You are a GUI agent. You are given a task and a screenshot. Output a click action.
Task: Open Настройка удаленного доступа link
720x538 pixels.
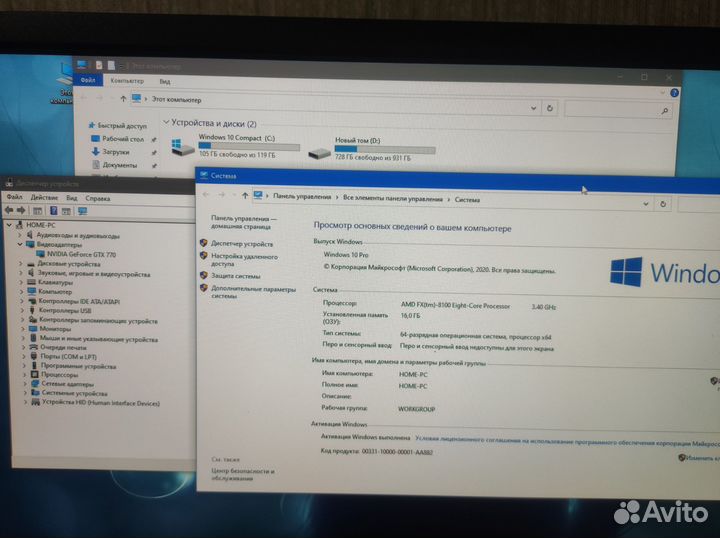[244, 260]
